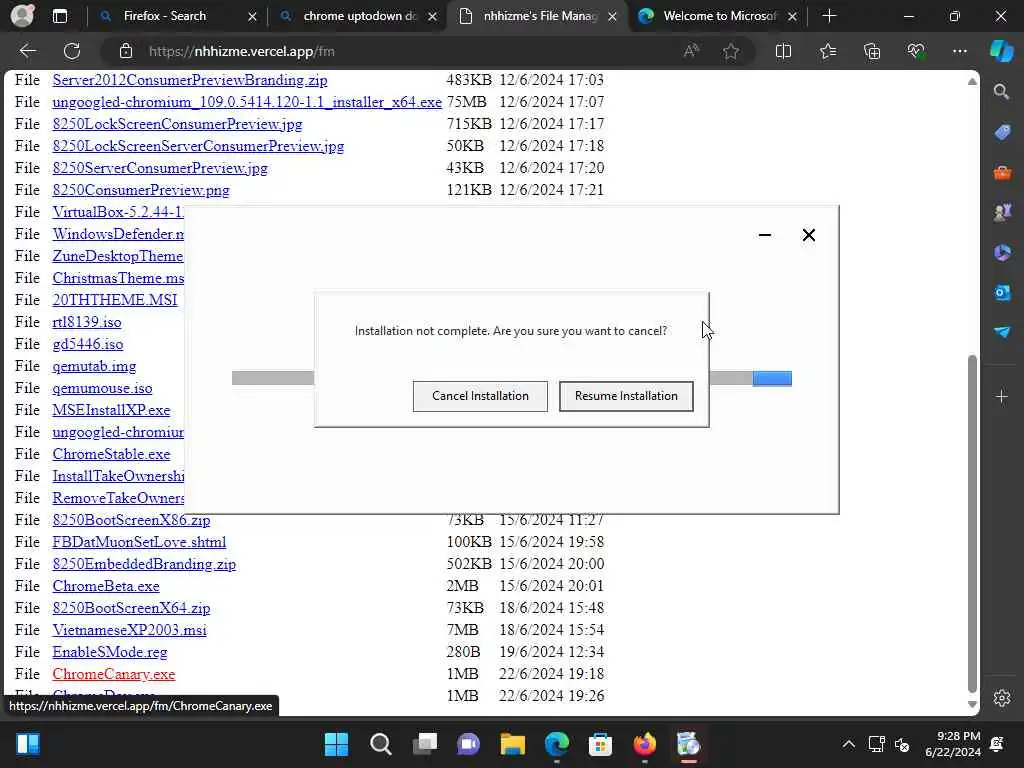1024x768 pixels.
Task: Open the Edge profile avatar
Action: tap(22, 16)
